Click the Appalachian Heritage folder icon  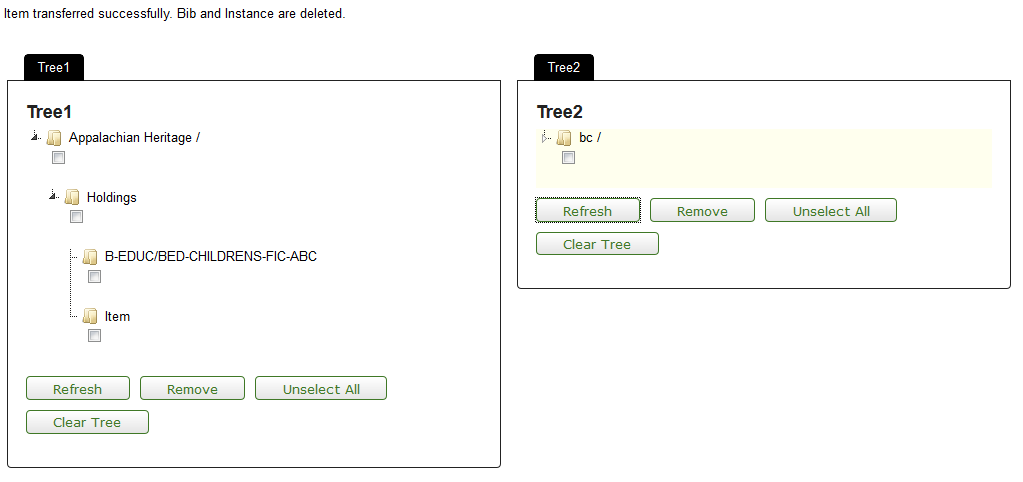click(x=54, y=138)
